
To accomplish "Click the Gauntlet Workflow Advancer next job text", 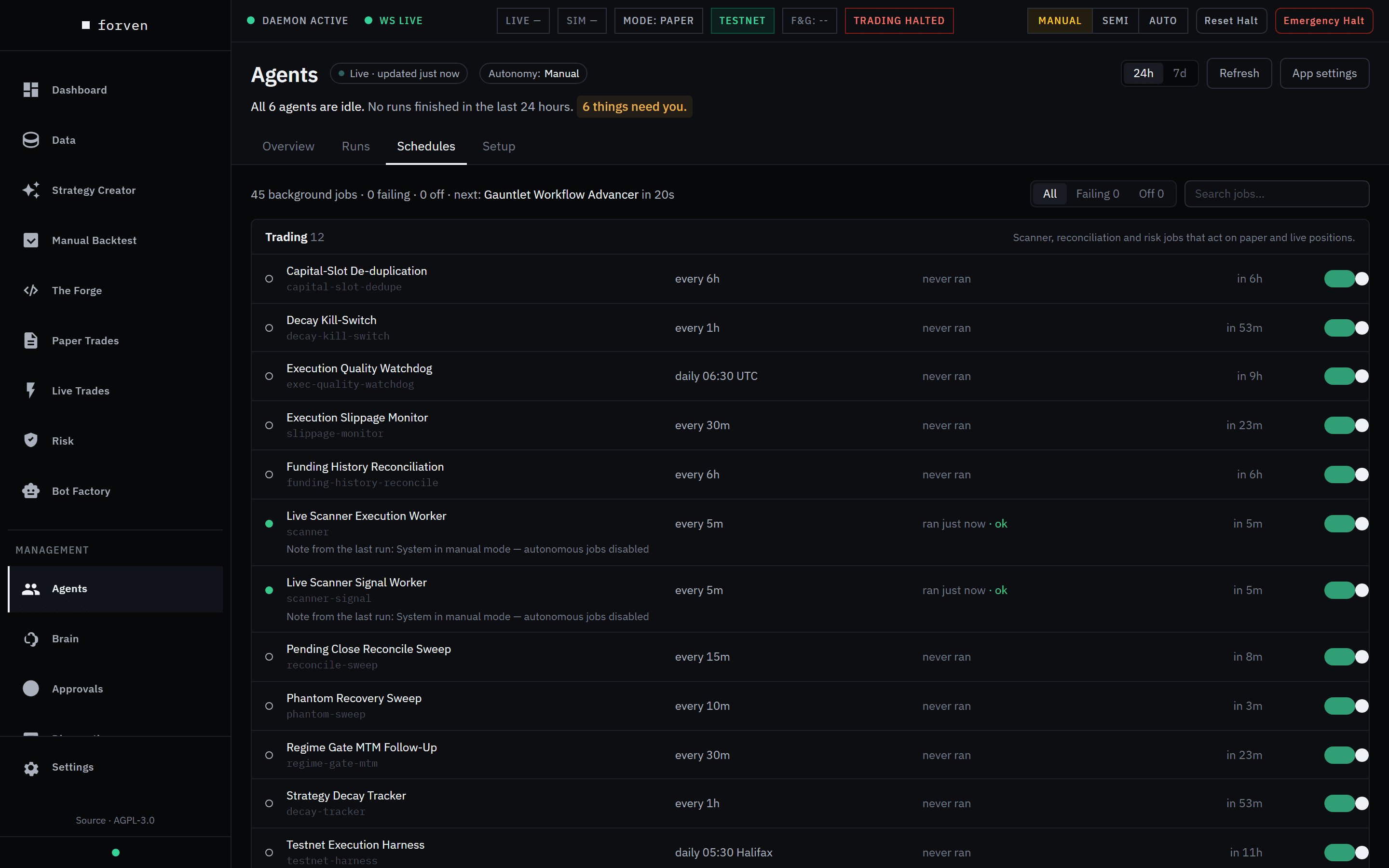I will pyautogui.click(x=561, y=195).
